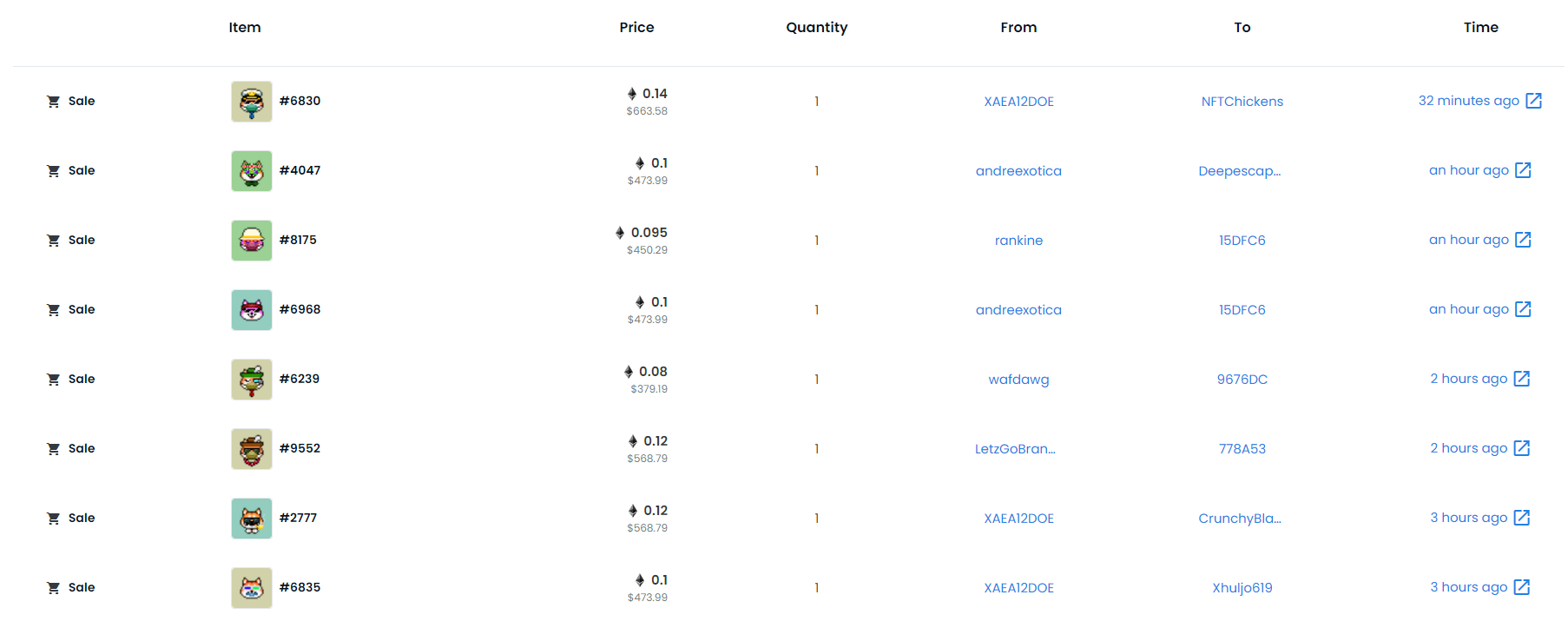
Task: Visit buyer Xhuljo619 profile
Action: click(1242, 588)
